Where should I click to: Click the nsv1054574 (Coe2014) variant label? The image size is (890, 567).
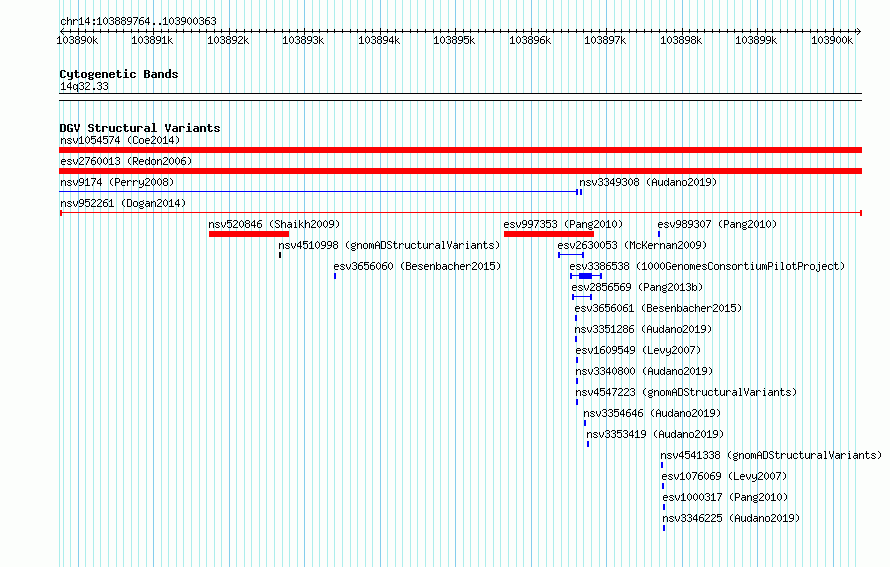pyautogui.click(x=120, y=140)
